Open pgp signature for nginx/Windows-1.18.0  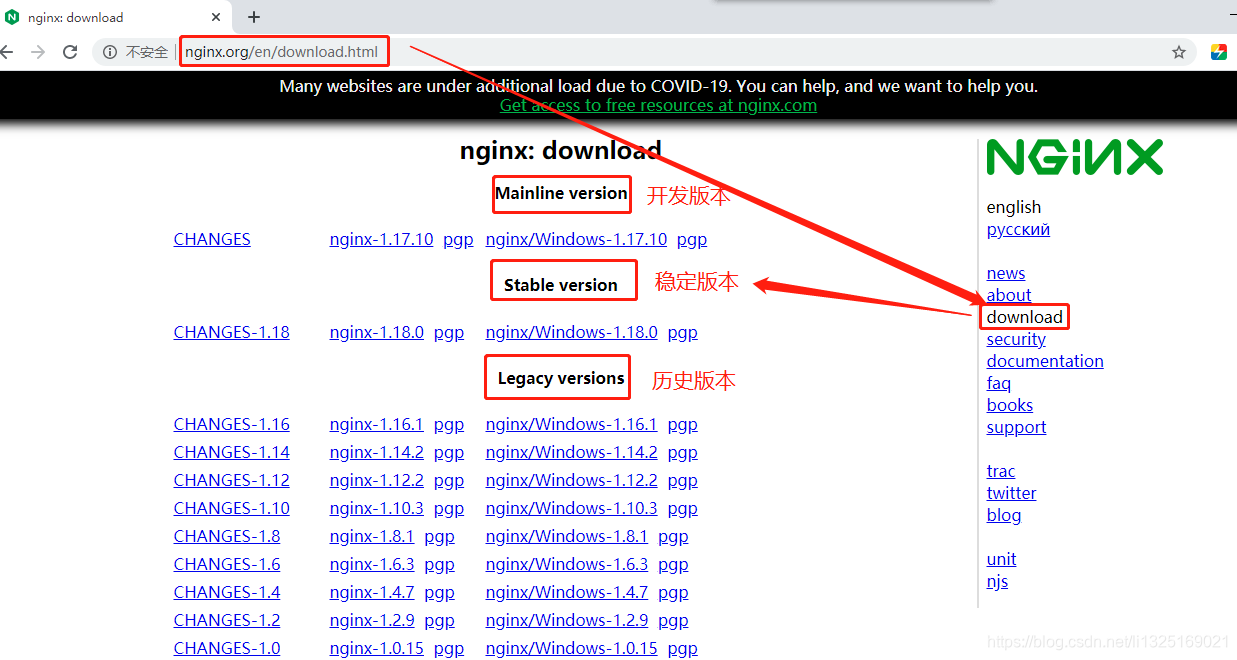(x=683, y=332)
